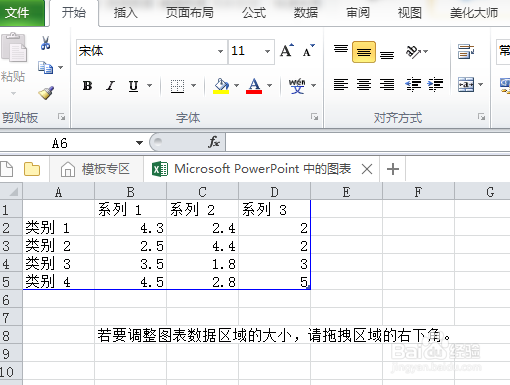510x385 pixels.
Task: Decrease font size with small A
Action: (x=308, y=51)
